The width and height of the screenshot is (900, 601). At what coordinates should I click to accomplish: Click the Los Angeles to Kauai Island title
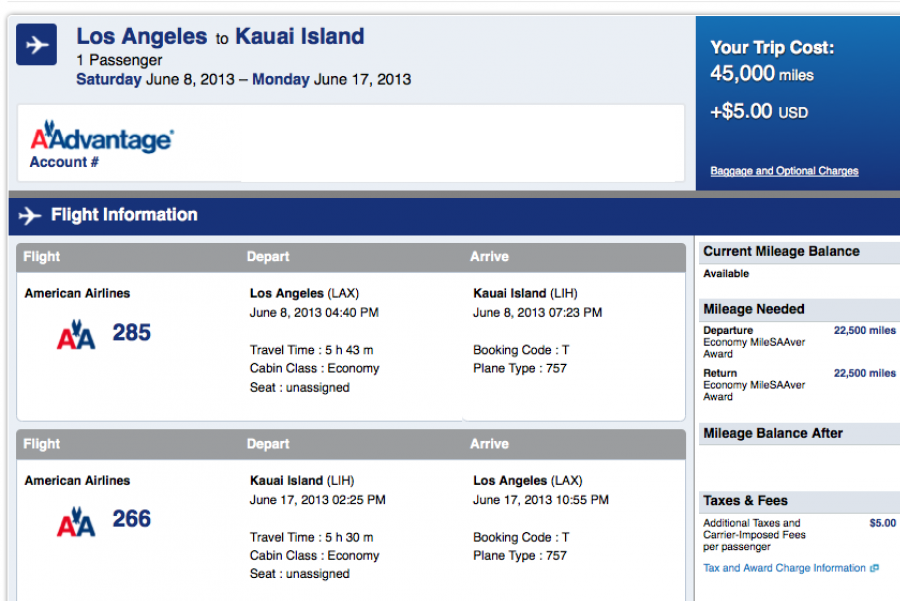click(220, 37)
